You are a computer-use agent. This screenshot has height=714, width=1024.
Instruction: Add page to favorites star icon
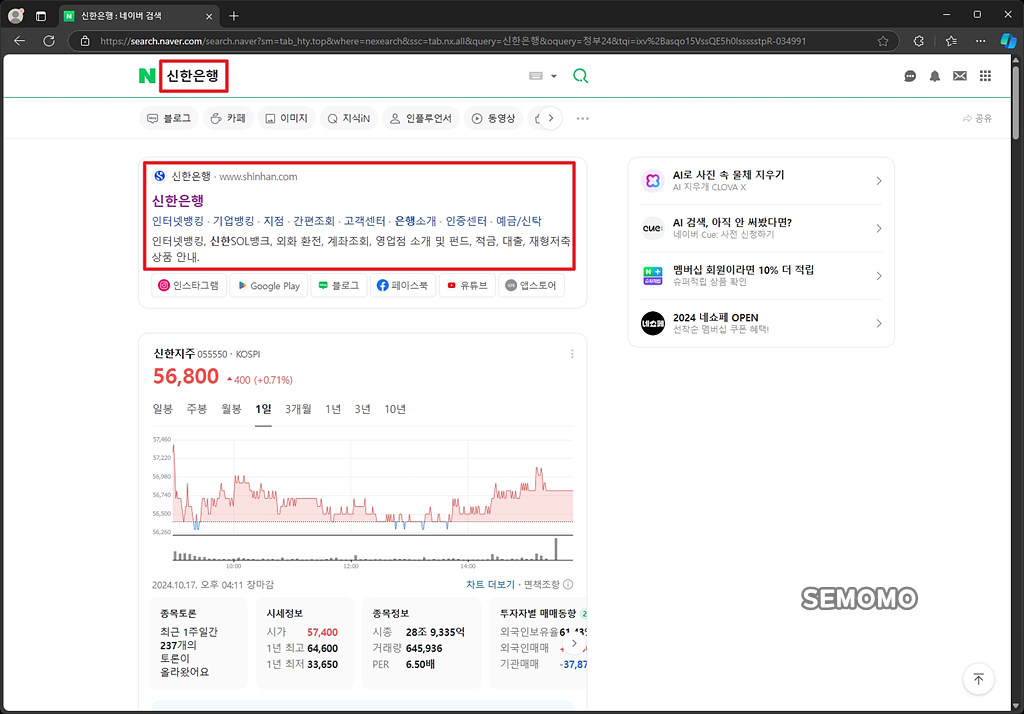pos(883,41)
